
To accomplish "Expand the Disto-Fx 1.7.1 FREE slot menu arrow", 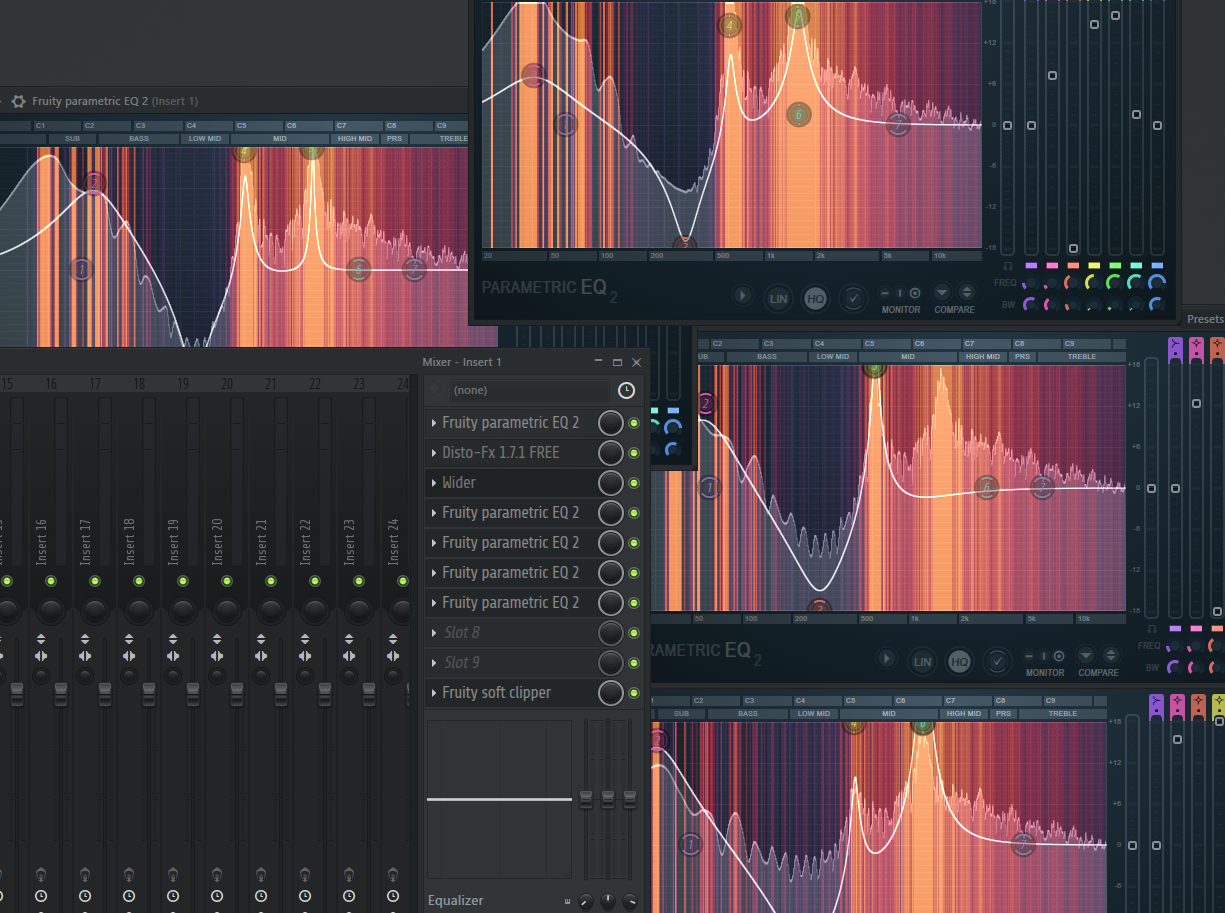I will coord(434,453).
